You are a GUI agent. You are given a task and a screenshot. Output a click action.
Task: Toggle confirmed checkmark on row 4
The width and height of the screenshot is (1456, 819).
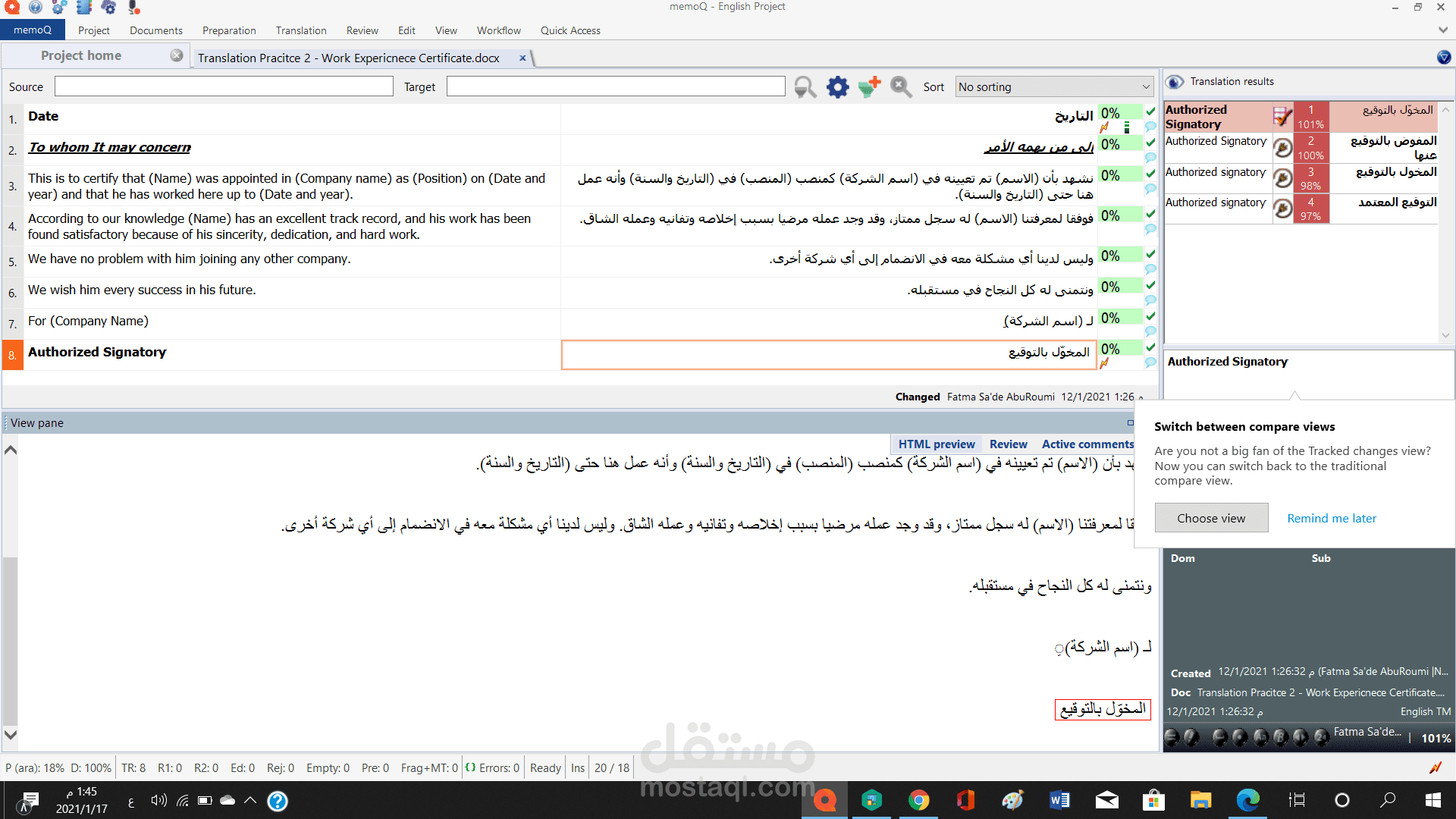coord(1150,215)
